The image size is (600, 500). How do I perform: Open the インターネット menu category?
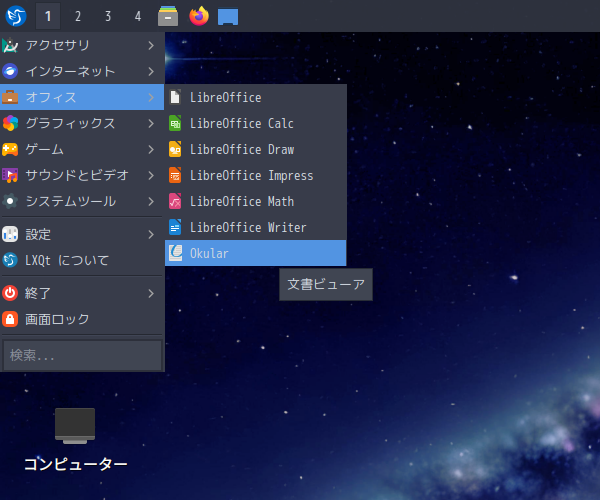pos(82,71)
